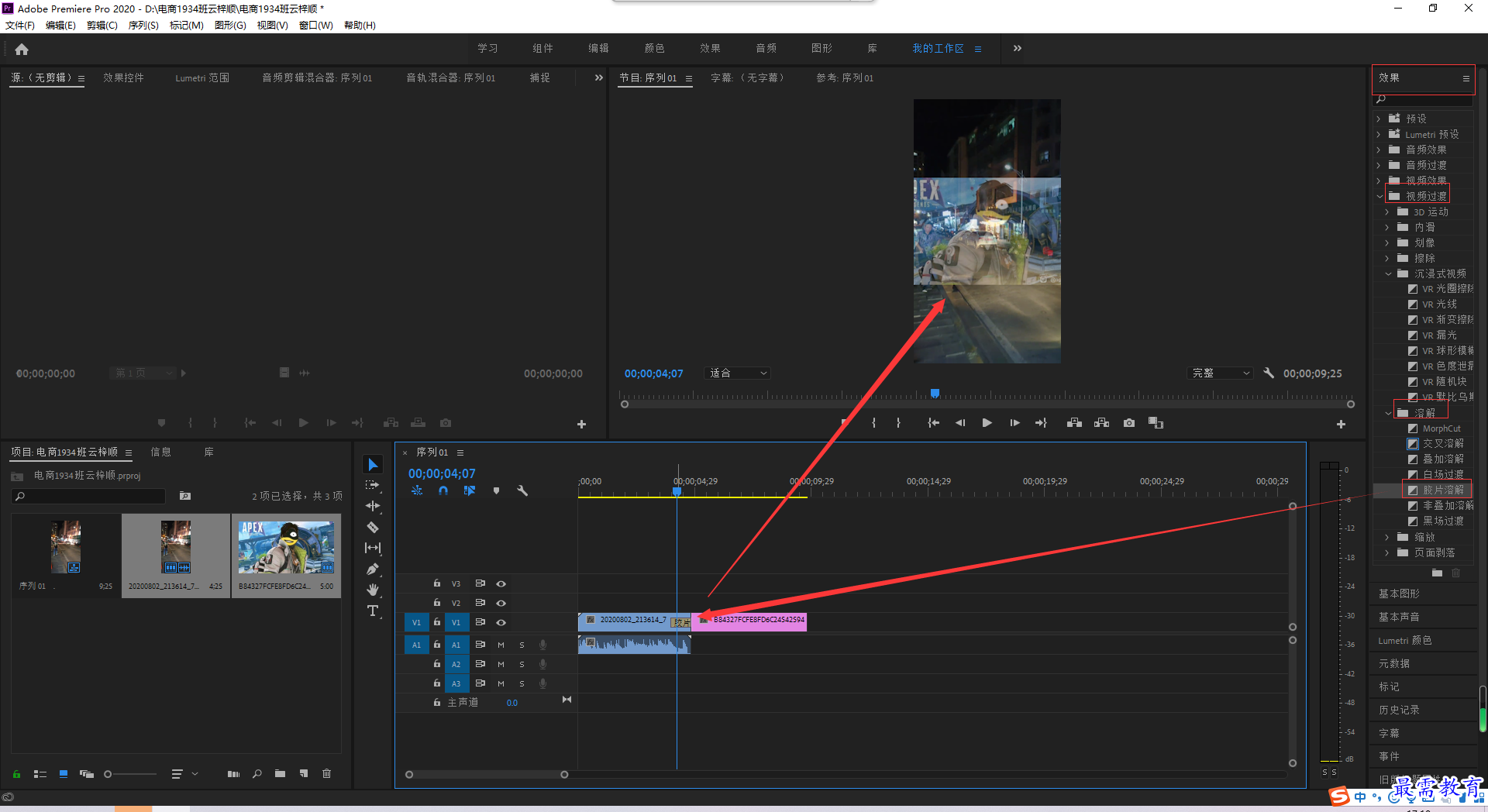Mute audio track A1
The height and width of the screenshot is (812, 1488).
501,645
